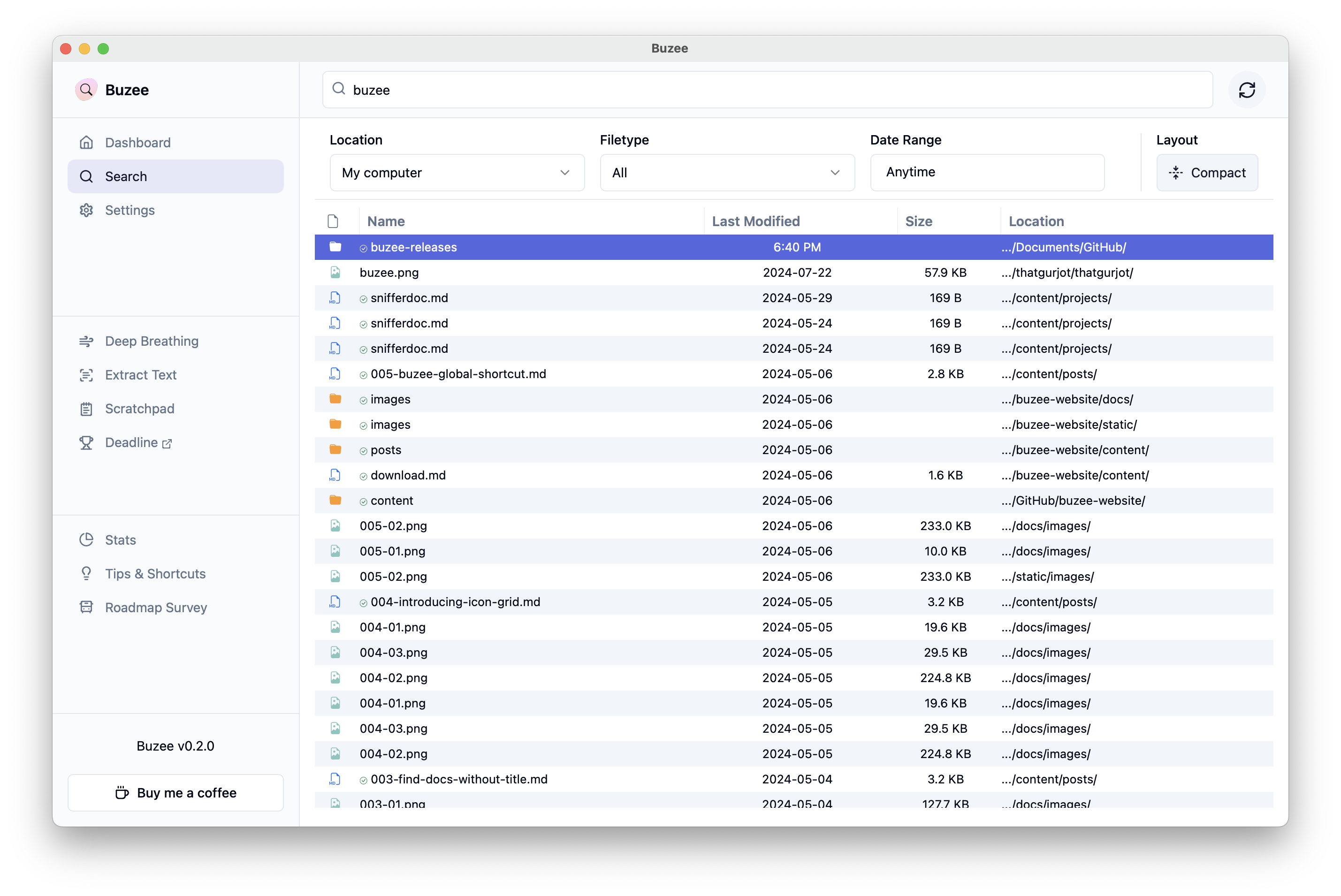Click the refresh icon beside search bar
This screenshot has width=1341, height=896.
(x=1246, y=90)
